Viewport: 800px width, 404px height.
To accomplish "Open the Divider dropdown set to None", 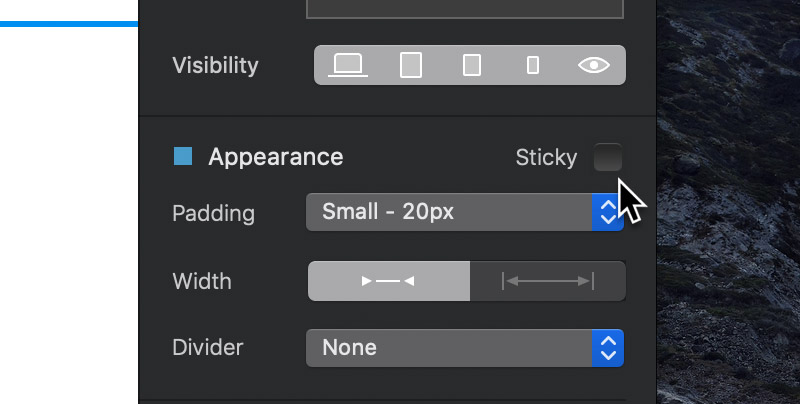I will click(465, 348).
